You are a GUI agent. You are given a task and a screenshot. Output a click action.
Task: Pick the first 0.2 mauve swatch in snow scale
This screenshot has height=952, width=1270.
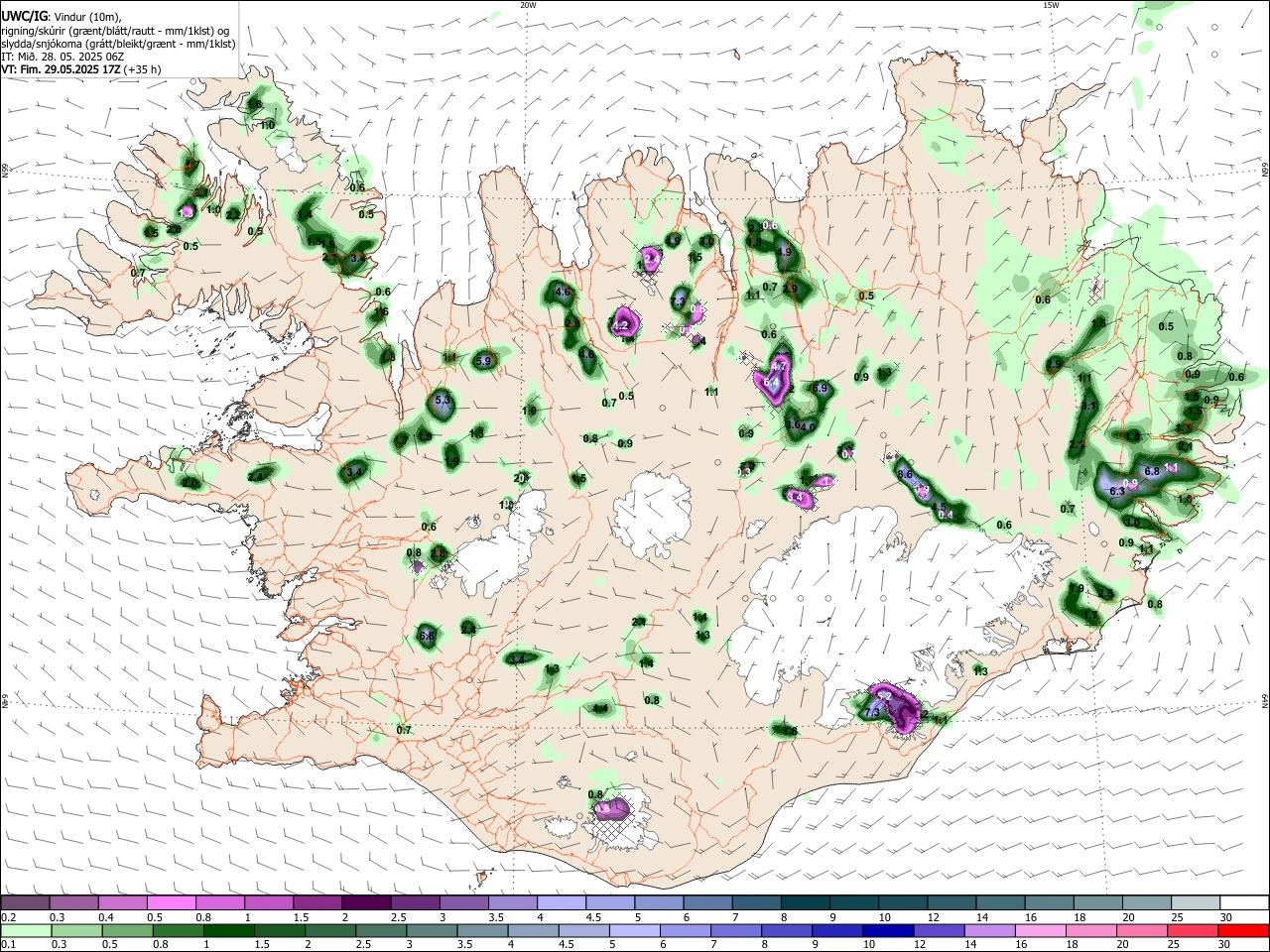[x=25, y=903]
